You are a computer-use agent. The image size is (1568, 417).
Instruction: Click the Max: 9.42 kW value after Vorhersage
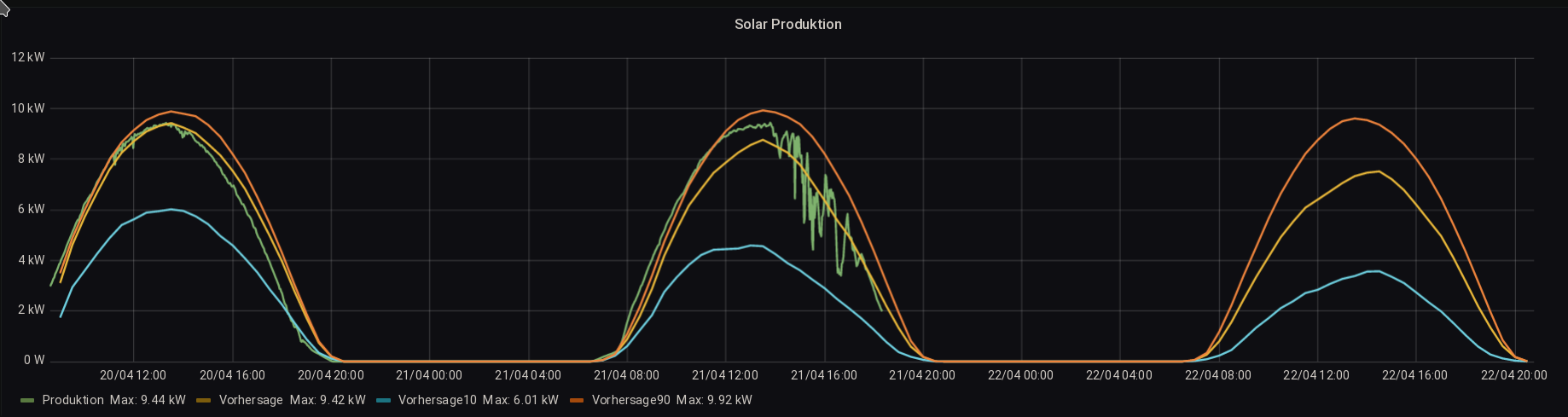(x=328, y=400)
